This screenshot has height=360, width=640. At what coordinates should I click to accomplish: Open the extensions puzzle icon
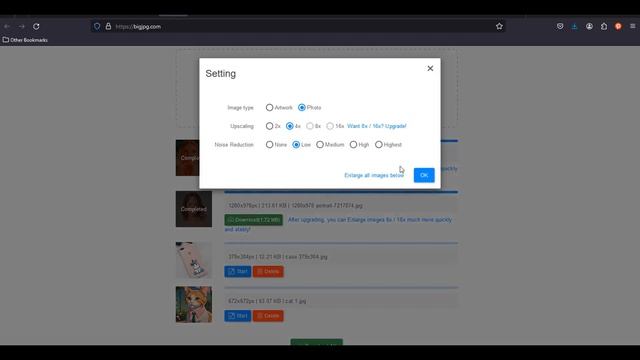(x=604, y=26)
